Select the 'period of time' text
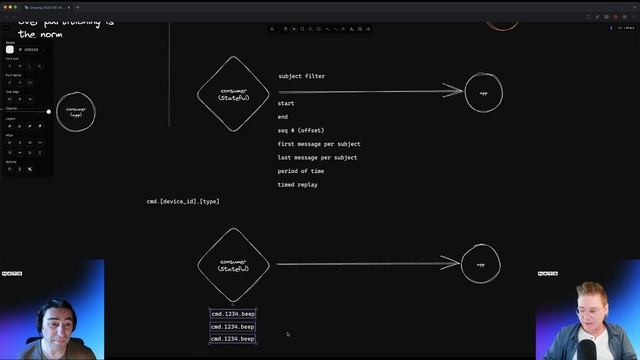 pos(301,171)
